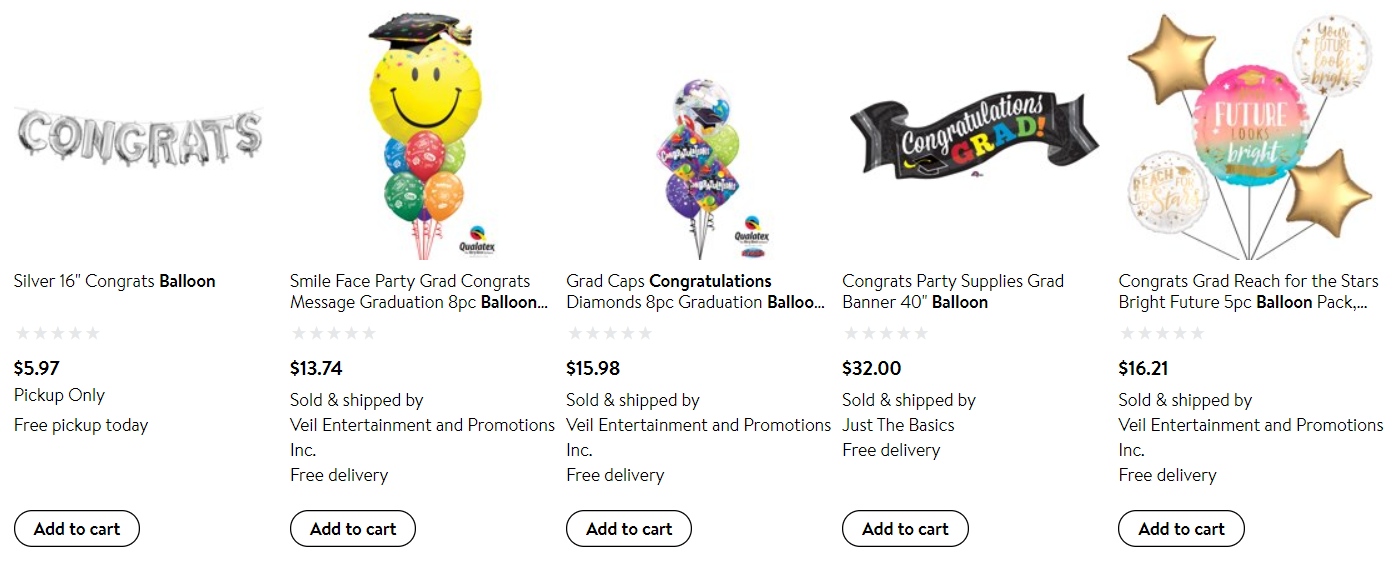Add Grad Caps Congratulations Diamonds to cart
The width and height of the screenshot is (1398, 562).
pos(629,529)
